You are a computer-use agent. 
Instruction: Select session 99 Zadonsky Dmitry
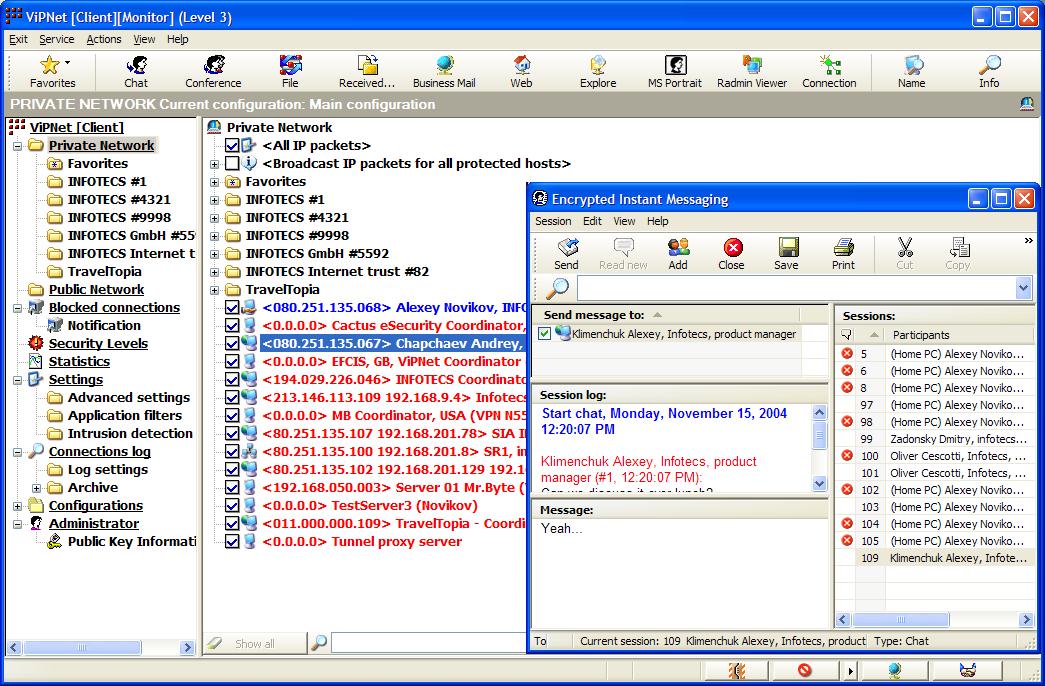[934, 439]
